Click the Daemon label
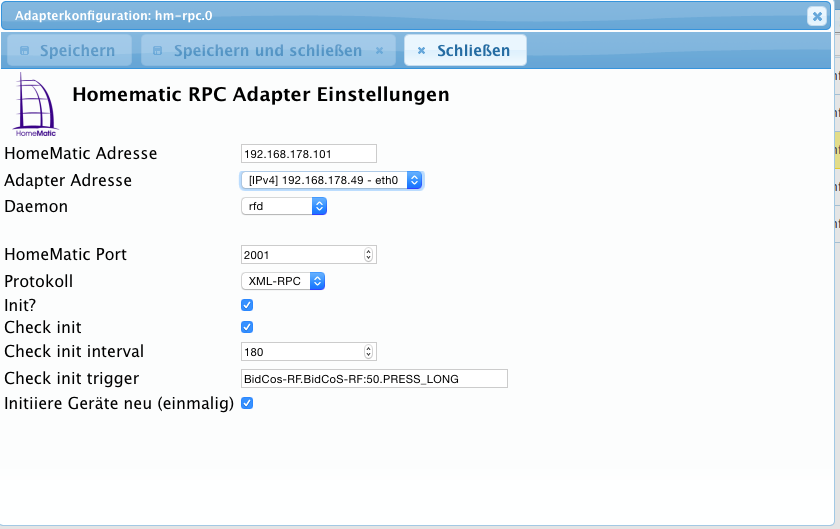 pyautogui.click(x=36, y=206)
